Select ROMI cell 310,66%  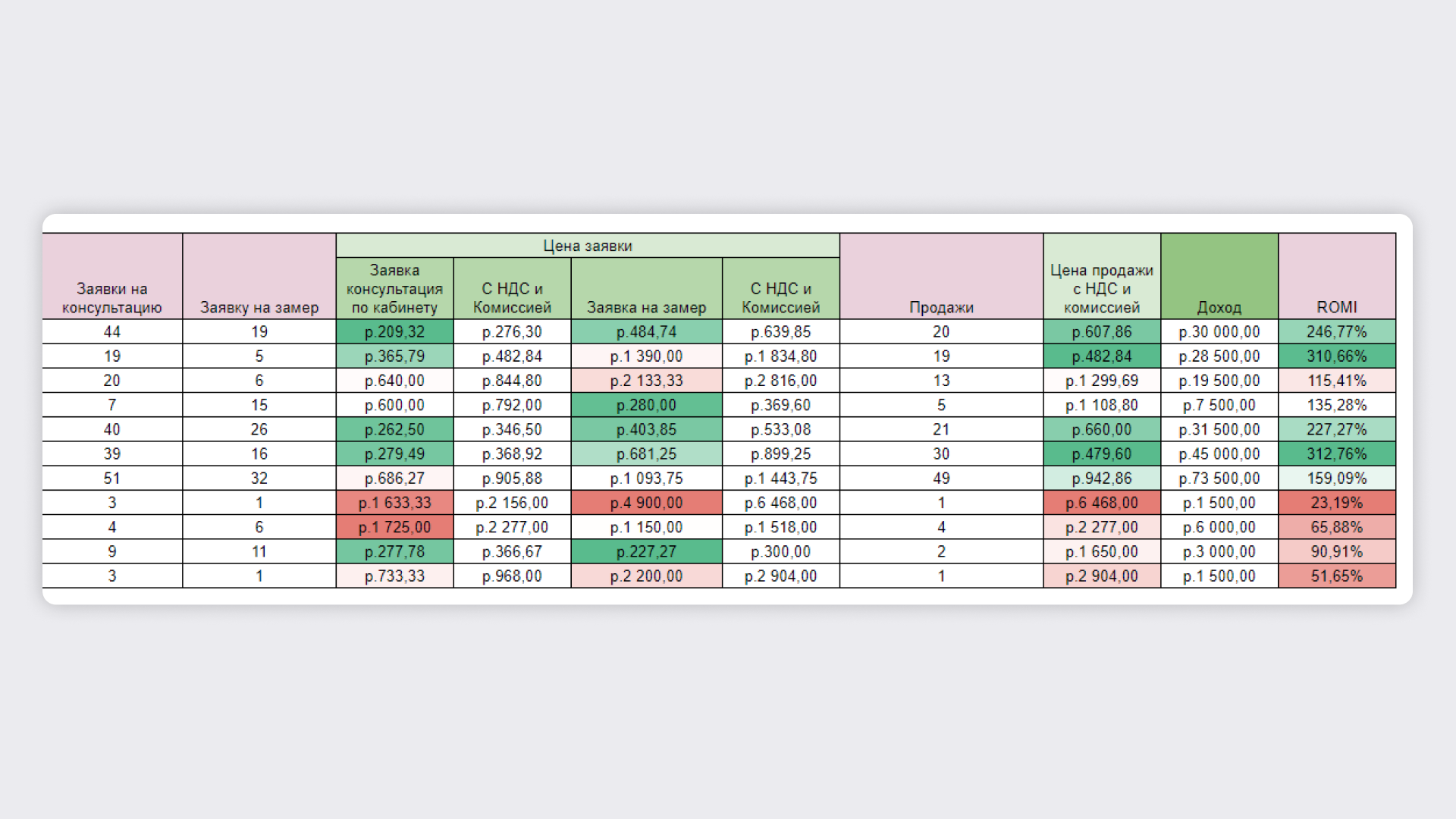[x=1337, y=356]
